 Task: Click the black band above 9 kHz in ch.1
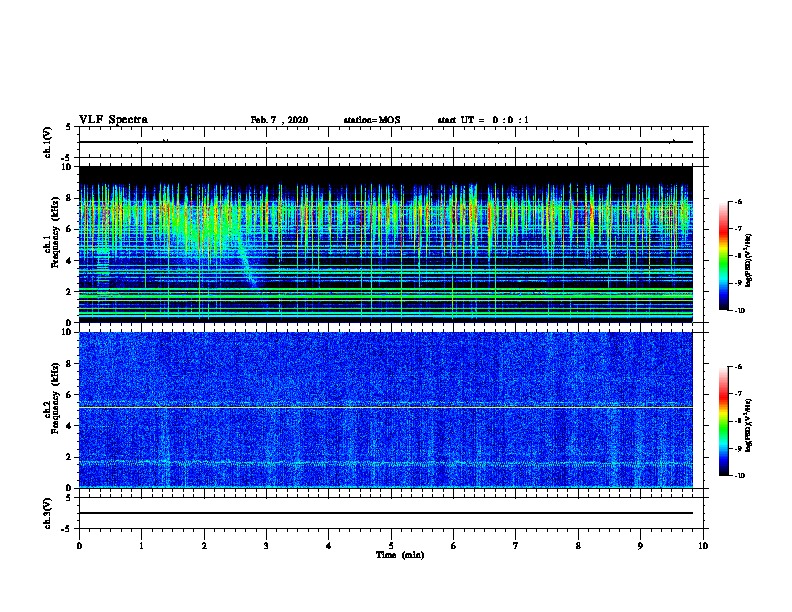pos(386,175)
